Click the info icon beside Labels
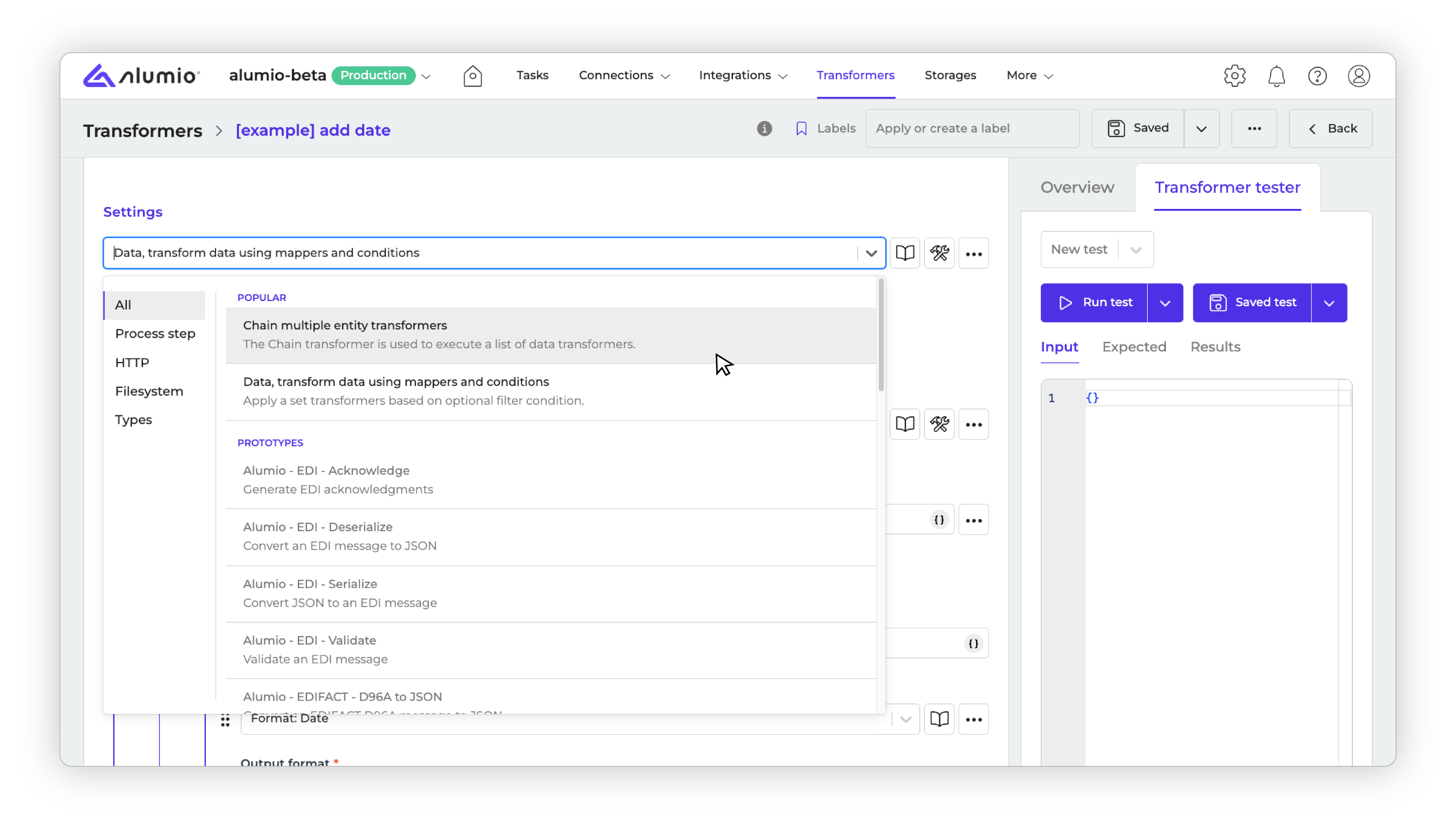 coord(764,128)
